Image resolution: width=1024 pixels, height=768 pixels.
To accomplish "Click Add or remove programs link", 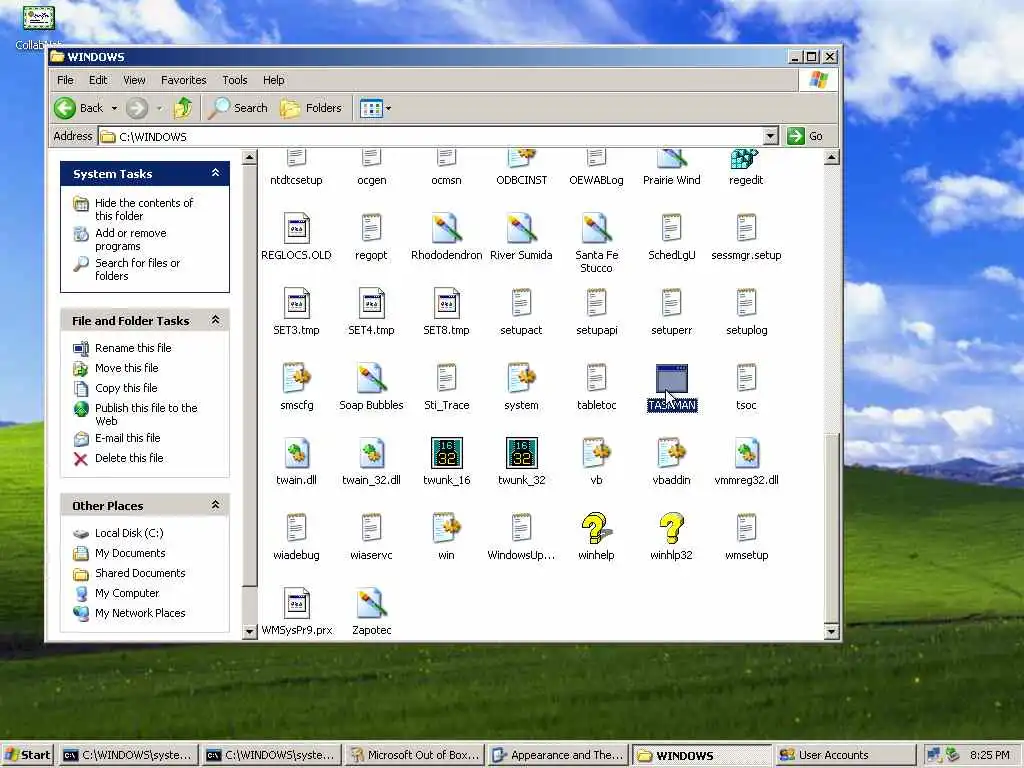I will (x=131, y=240).
